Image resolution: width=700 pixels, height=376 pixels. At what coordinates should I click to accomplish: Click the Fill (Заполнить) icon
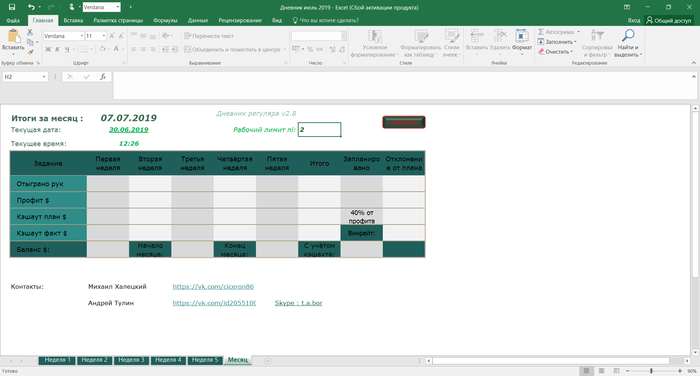coord(541,42)
